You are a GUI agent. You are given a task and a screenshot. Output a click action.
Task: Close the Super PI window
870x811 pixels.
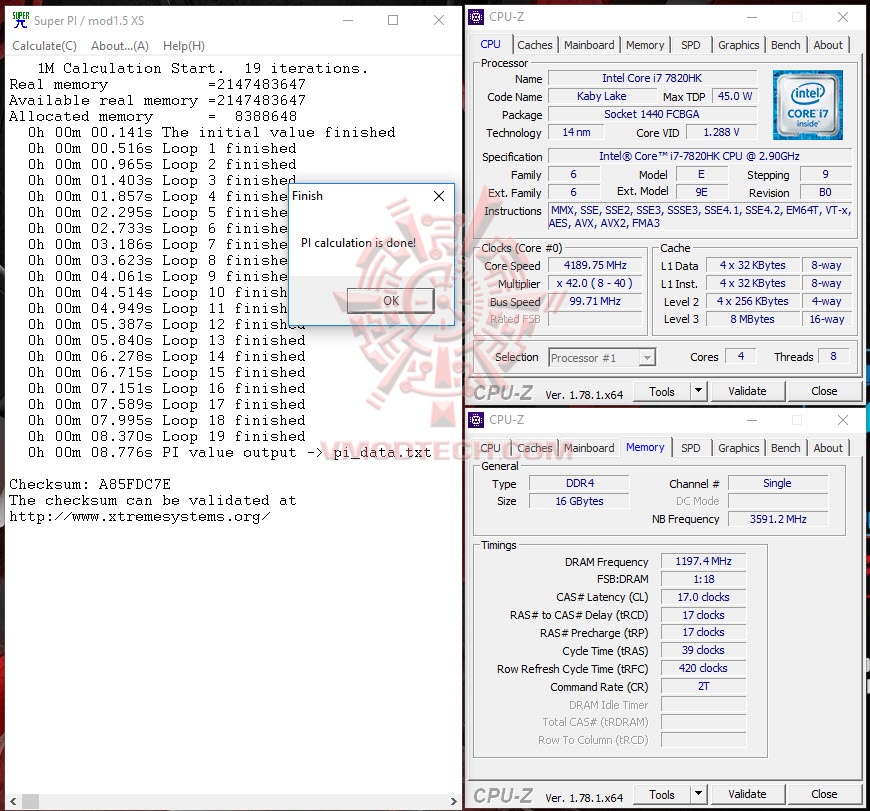tap(438, 21)
